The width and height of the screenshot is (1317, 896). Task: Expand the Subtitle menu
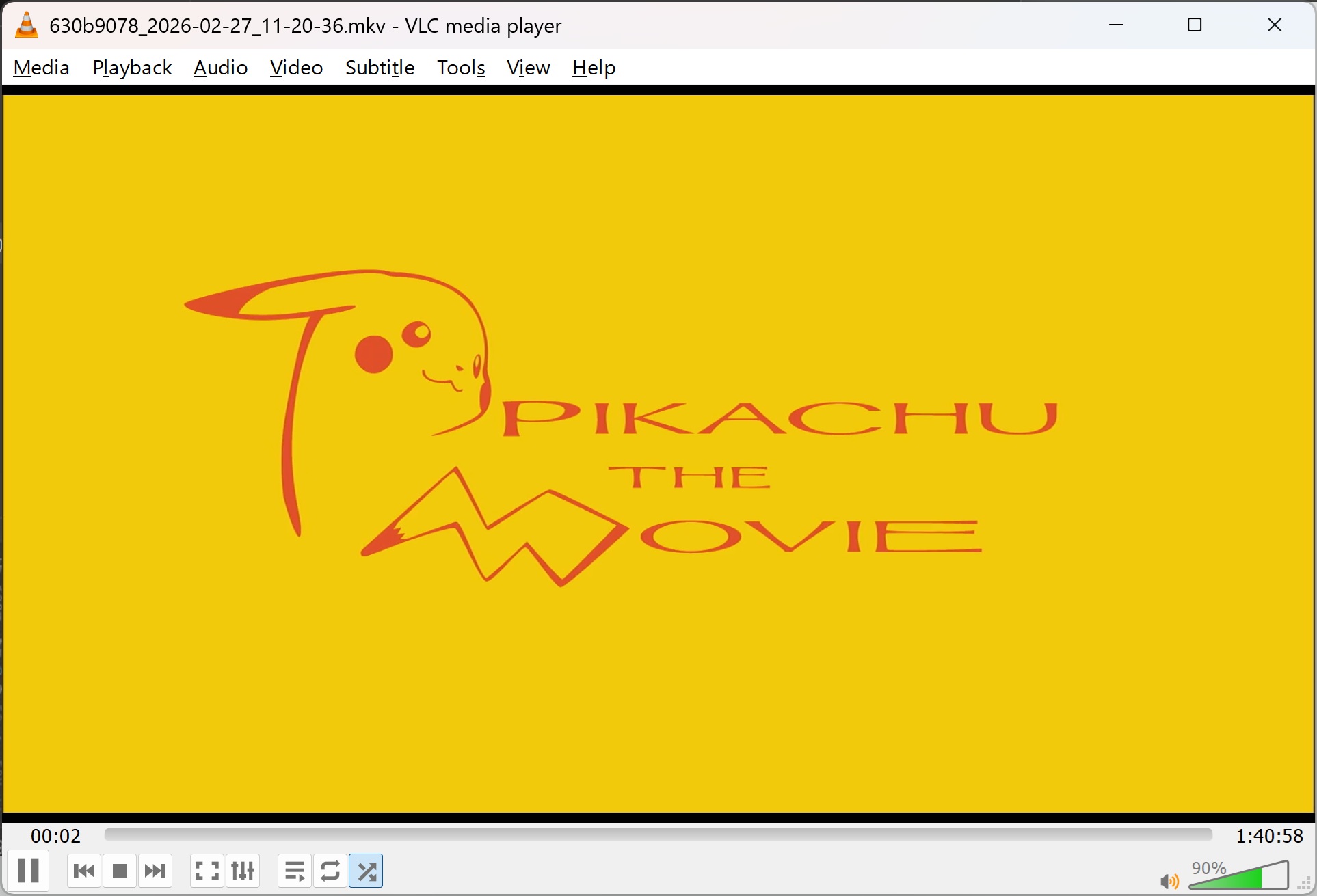380,68
